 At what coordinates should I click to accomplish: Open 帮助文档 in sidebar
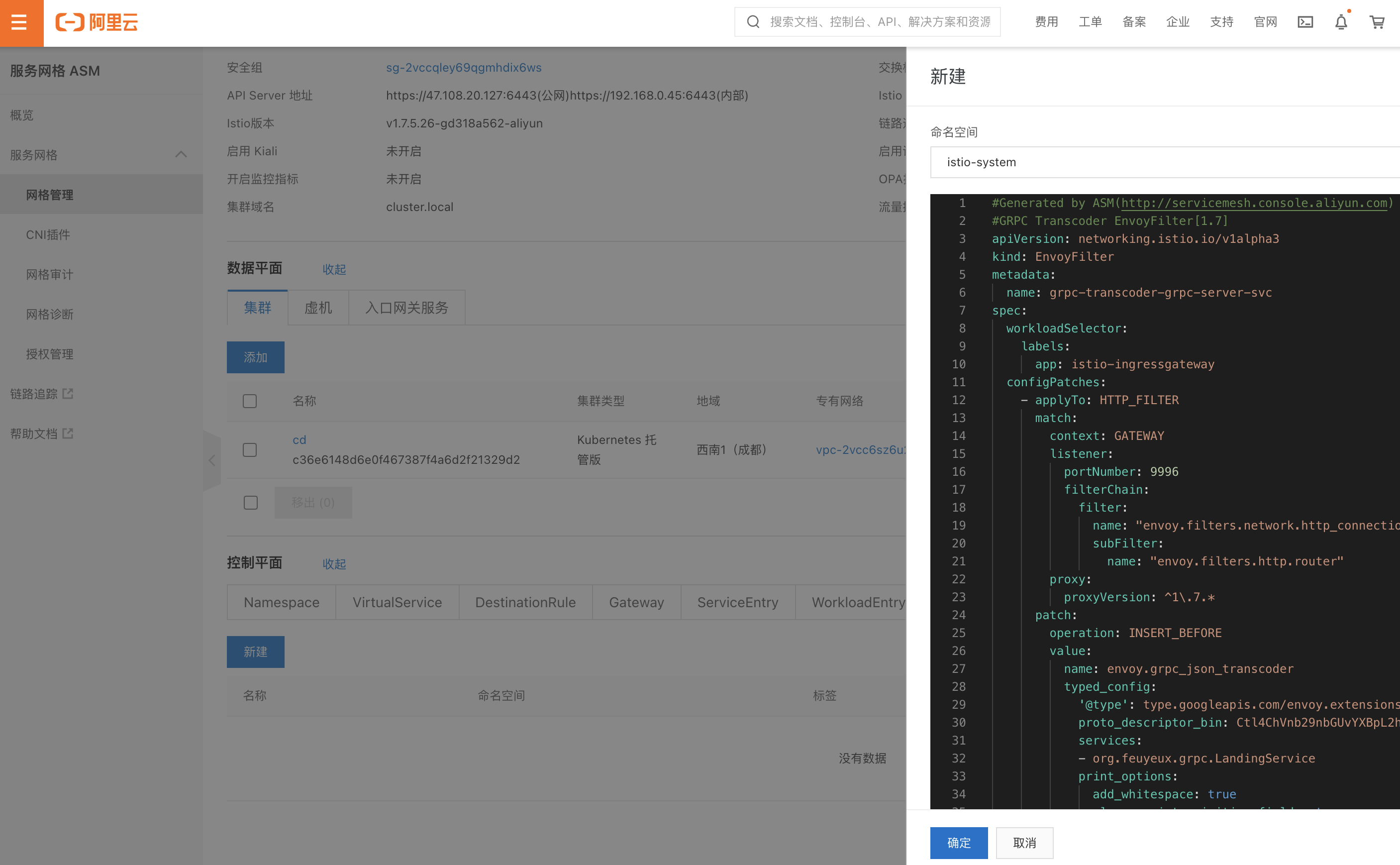click(x=34, y=433)
